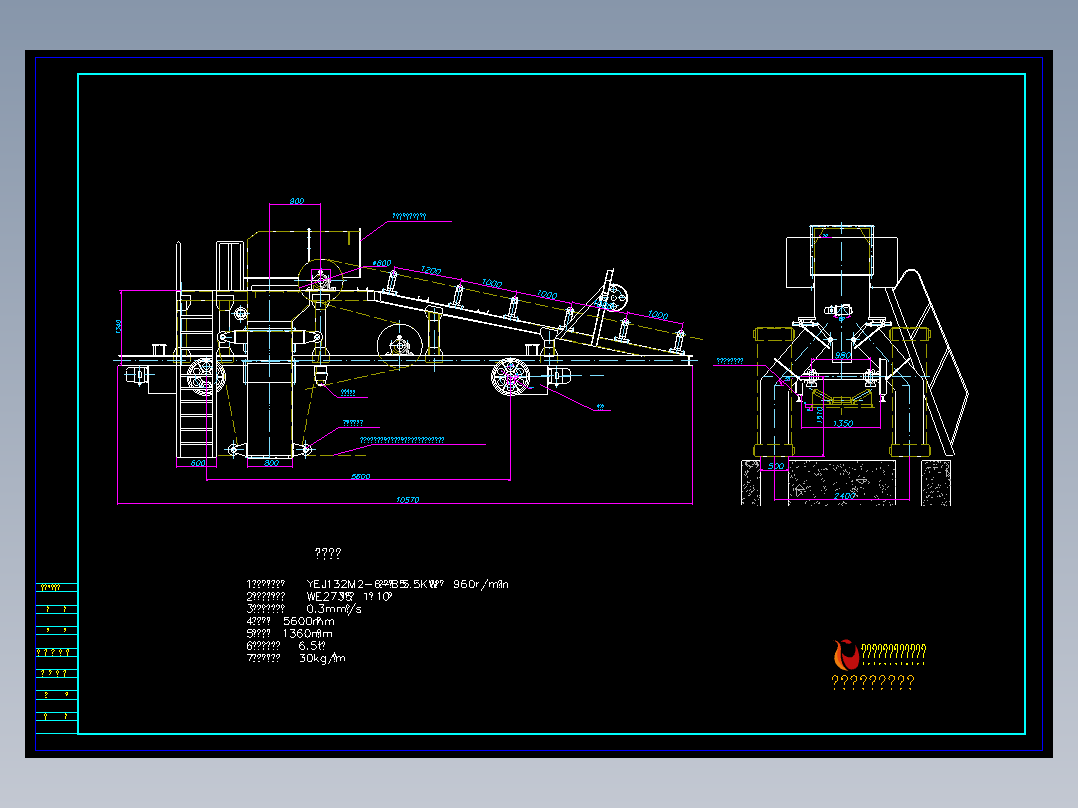Screen dimensions: 1078x808
Task: Select the 5600mm specification line
Action: point(290,621)
